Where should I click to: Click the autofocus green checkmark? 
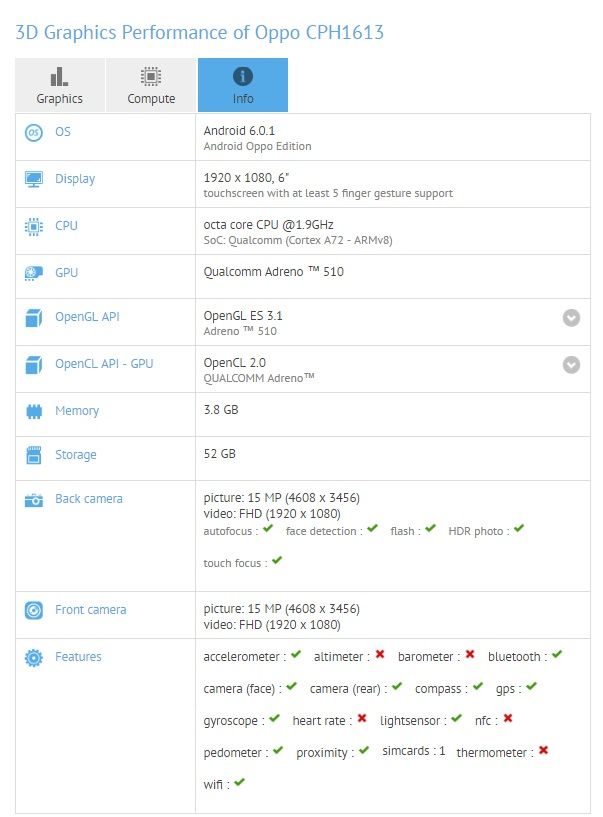coord(268,528)
